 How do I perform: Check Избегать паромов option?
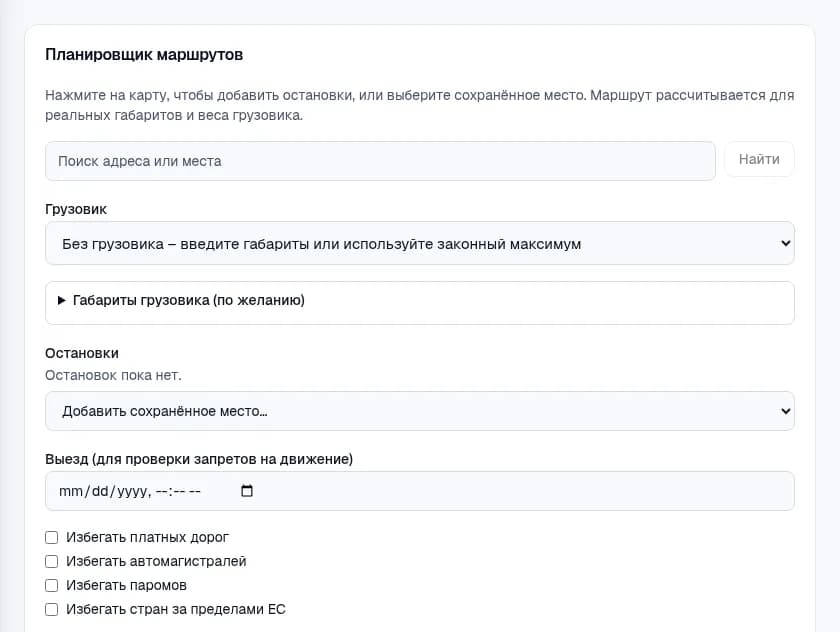coord(51,585)
